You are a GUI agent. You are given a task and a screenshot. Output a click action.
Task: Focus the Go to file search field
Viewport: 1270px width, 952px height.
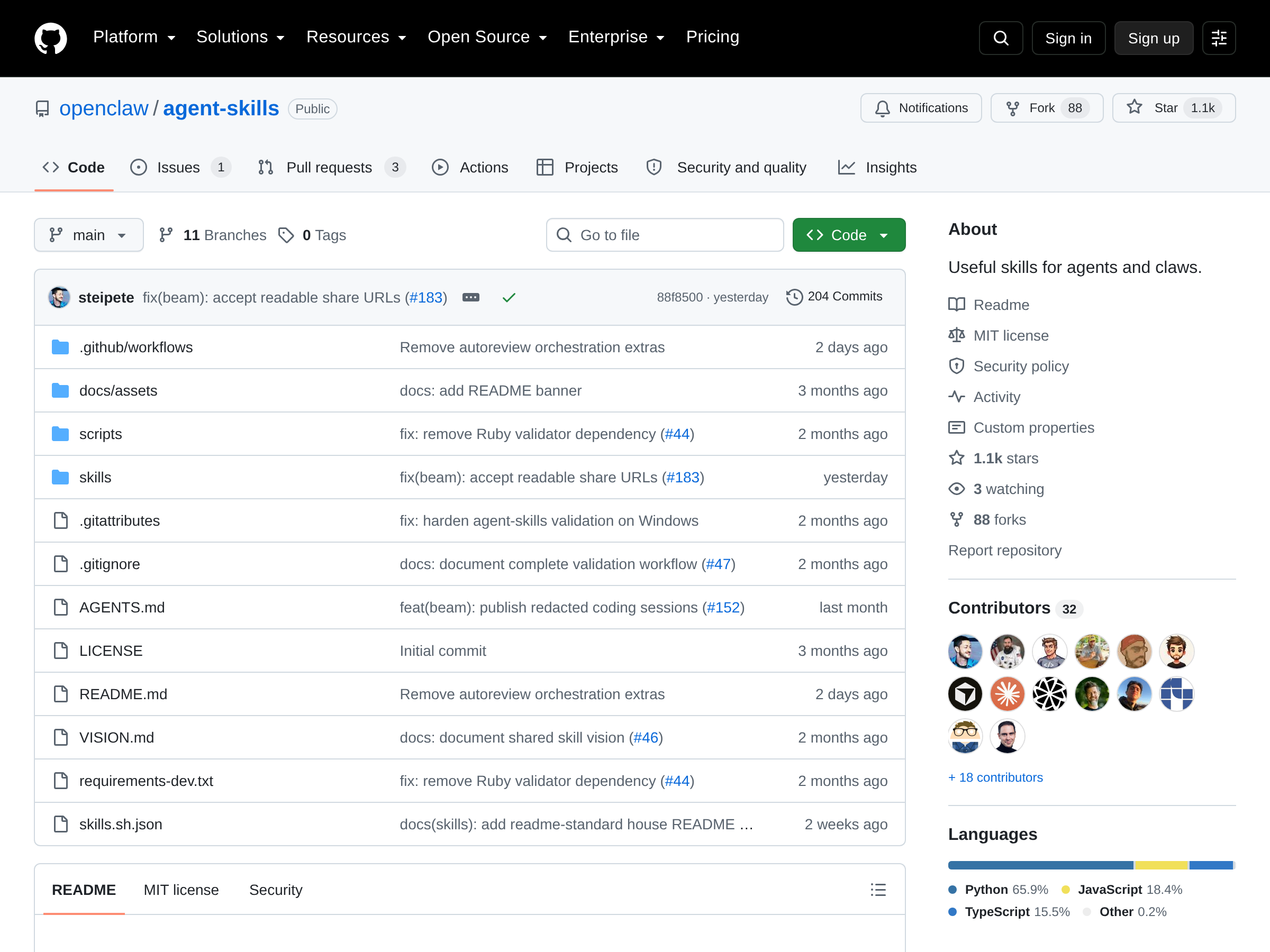(x=665, y=235)
